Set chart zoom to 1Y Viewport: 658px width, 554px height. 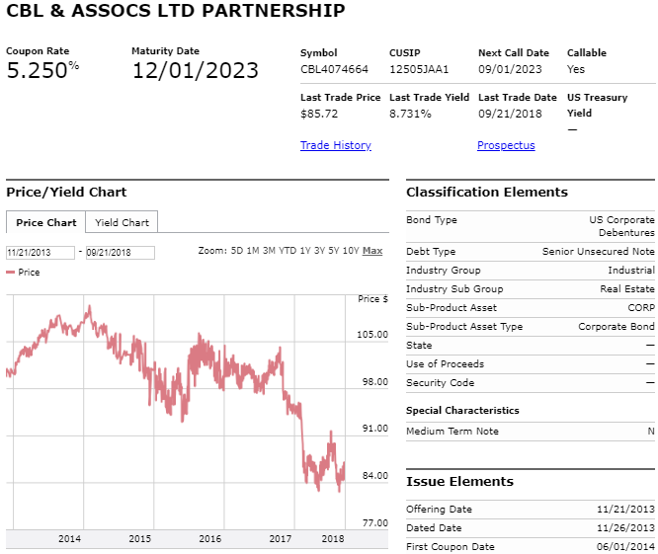tap(305, 251)
